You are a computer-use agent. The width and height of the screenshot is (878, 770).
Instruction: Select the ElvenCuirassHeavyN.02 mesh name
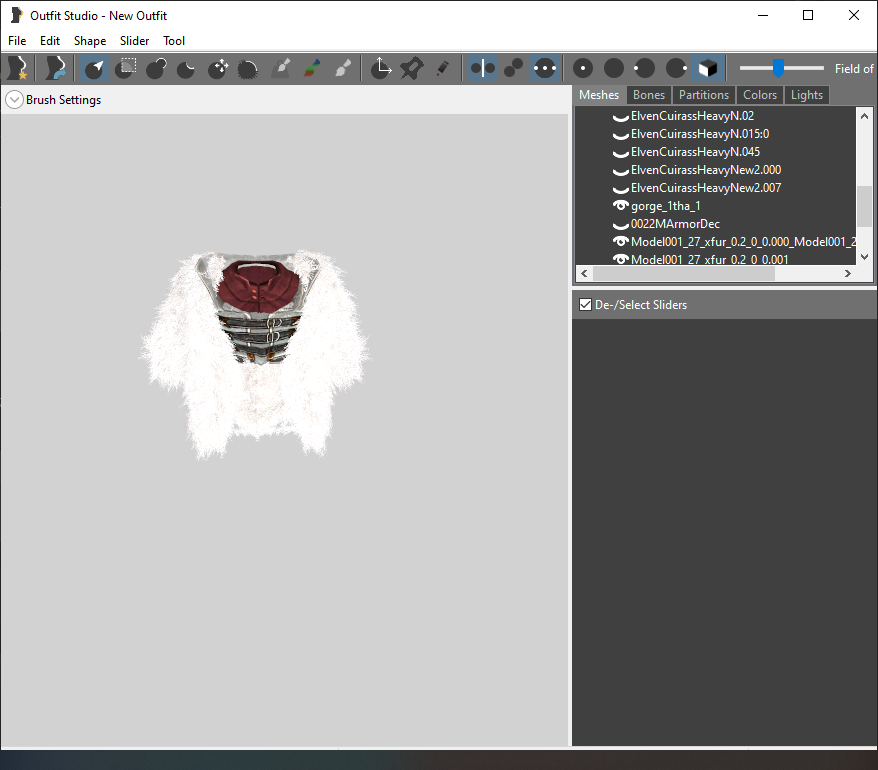click(692, 116)
